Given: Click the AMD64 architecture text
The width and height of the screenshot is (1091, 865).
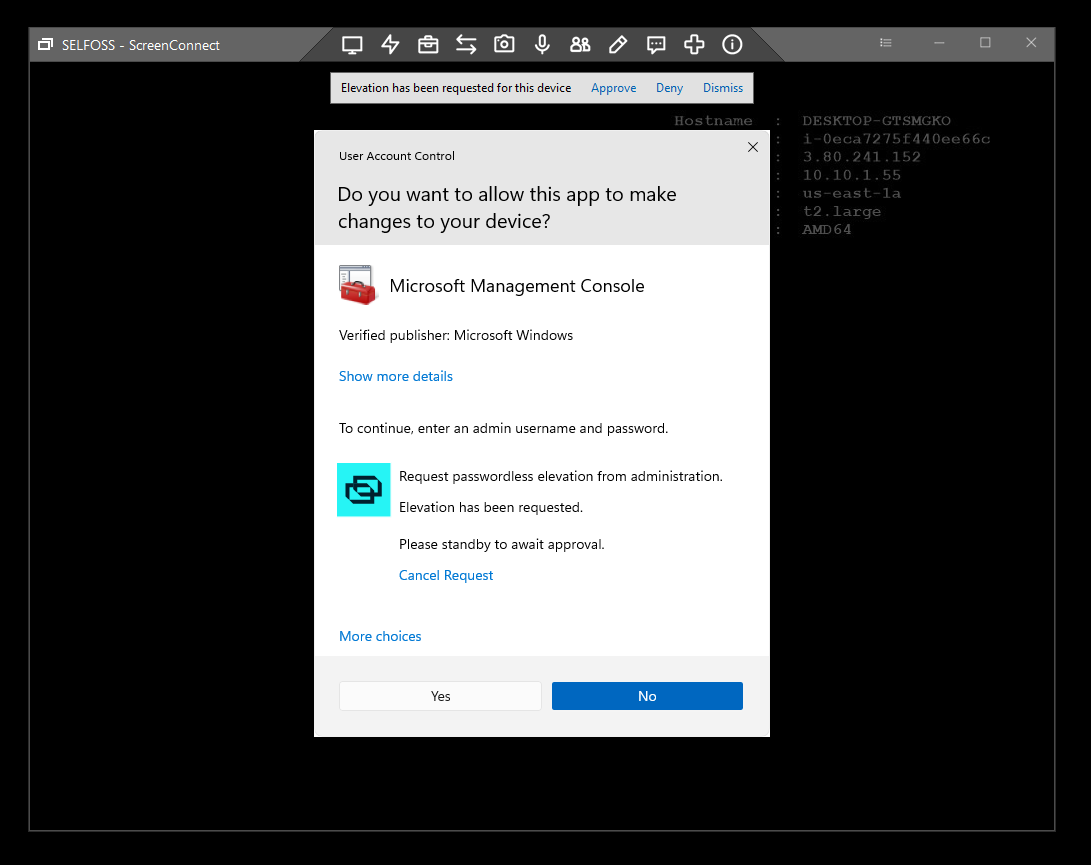Looking at the screenshot, I should pyautogui.click(x=827, y=230).
